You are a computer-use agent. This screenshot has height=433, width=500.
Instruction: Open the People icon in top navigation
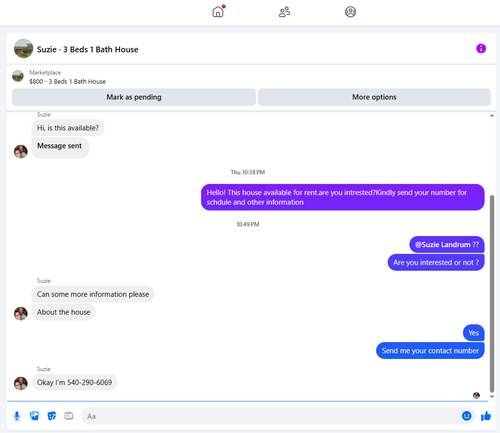(x=284, y=12)
